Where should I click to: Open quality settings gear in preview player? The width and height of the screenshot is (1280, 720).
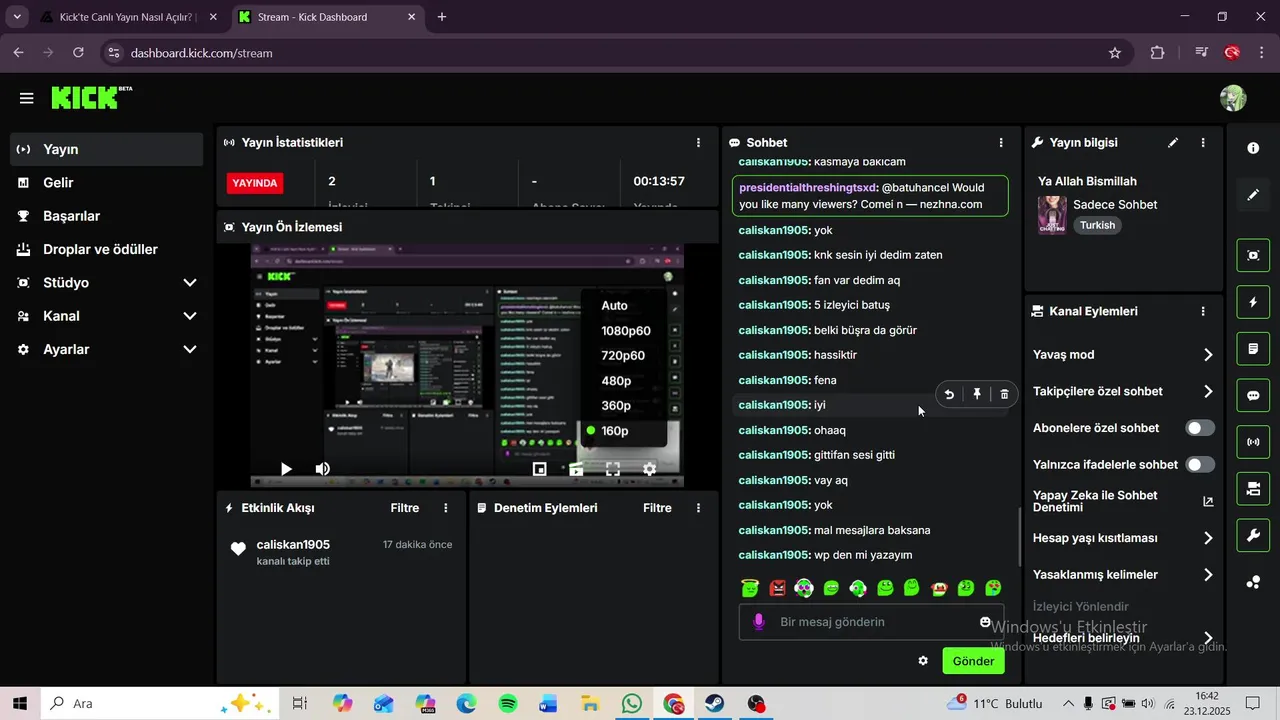point(650,469)
